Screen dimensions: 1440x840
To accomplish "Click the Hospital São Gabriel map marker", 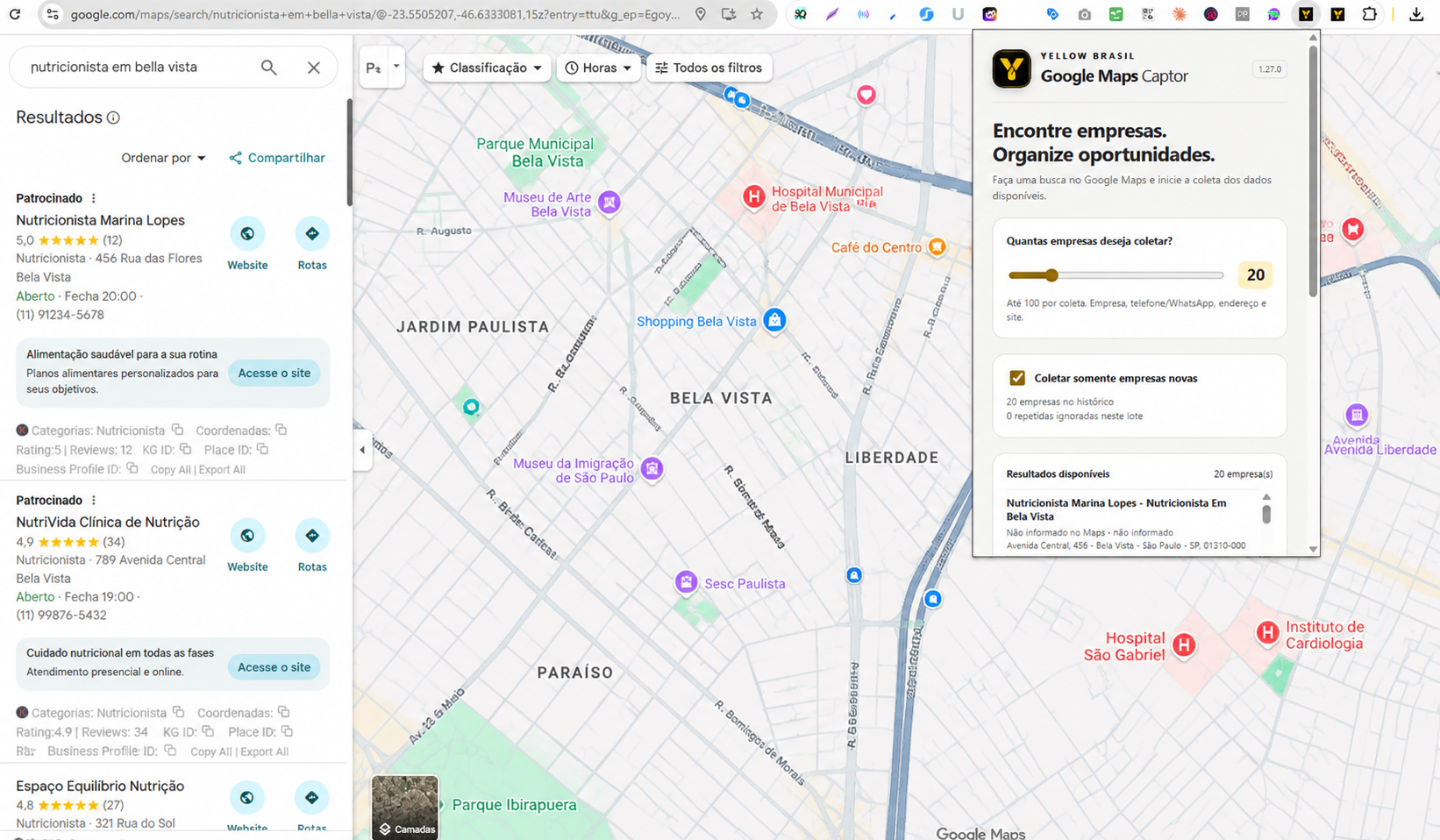I will pos(1184,645).
